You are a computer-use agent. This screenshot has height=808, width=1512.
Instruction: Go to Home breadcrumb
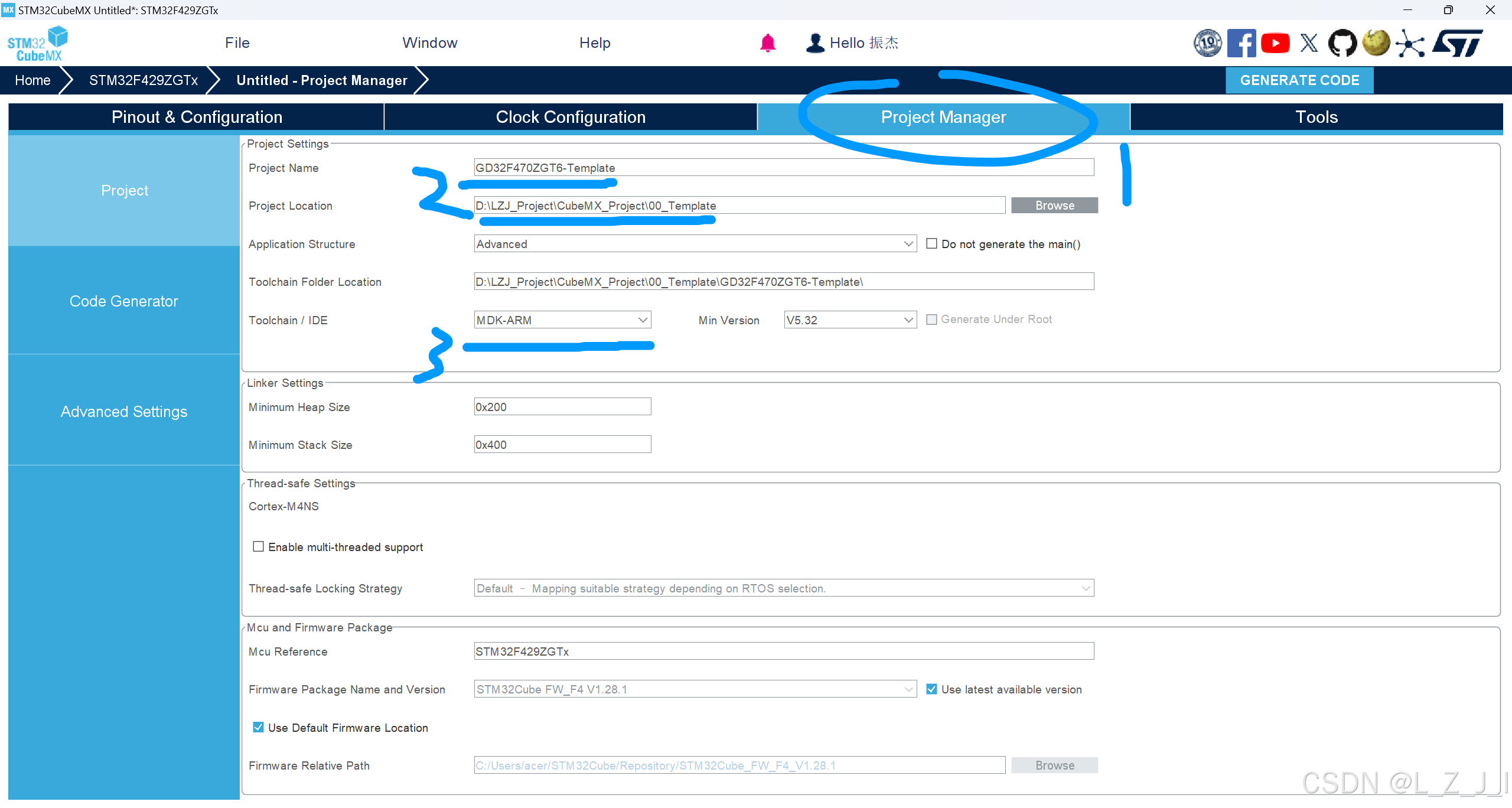click(x=32, y=80)
